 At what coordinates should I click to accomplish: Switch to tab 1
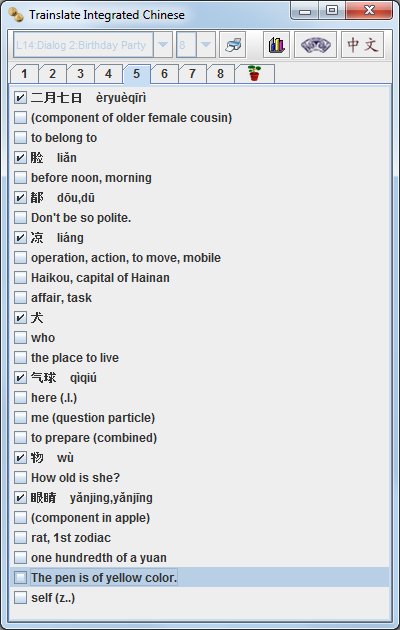pos(24,74)
